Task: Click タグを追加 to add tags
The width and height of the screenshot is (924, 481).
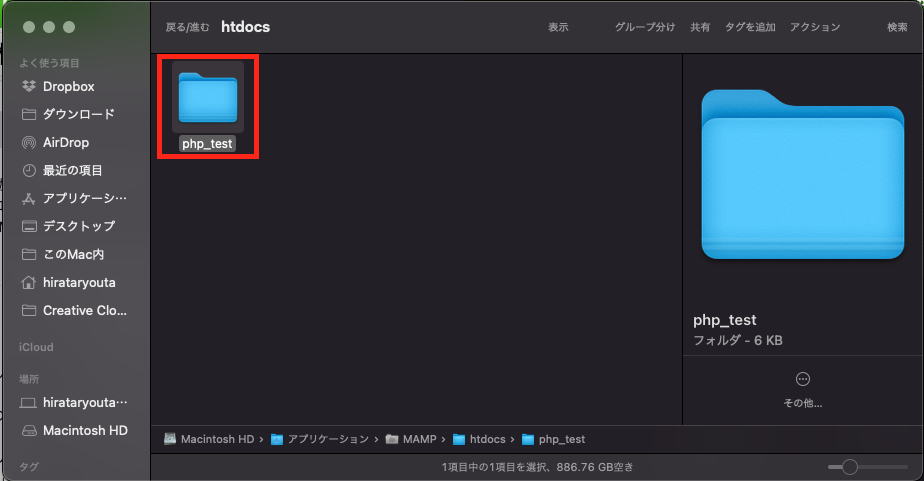Action: point(750,27)
